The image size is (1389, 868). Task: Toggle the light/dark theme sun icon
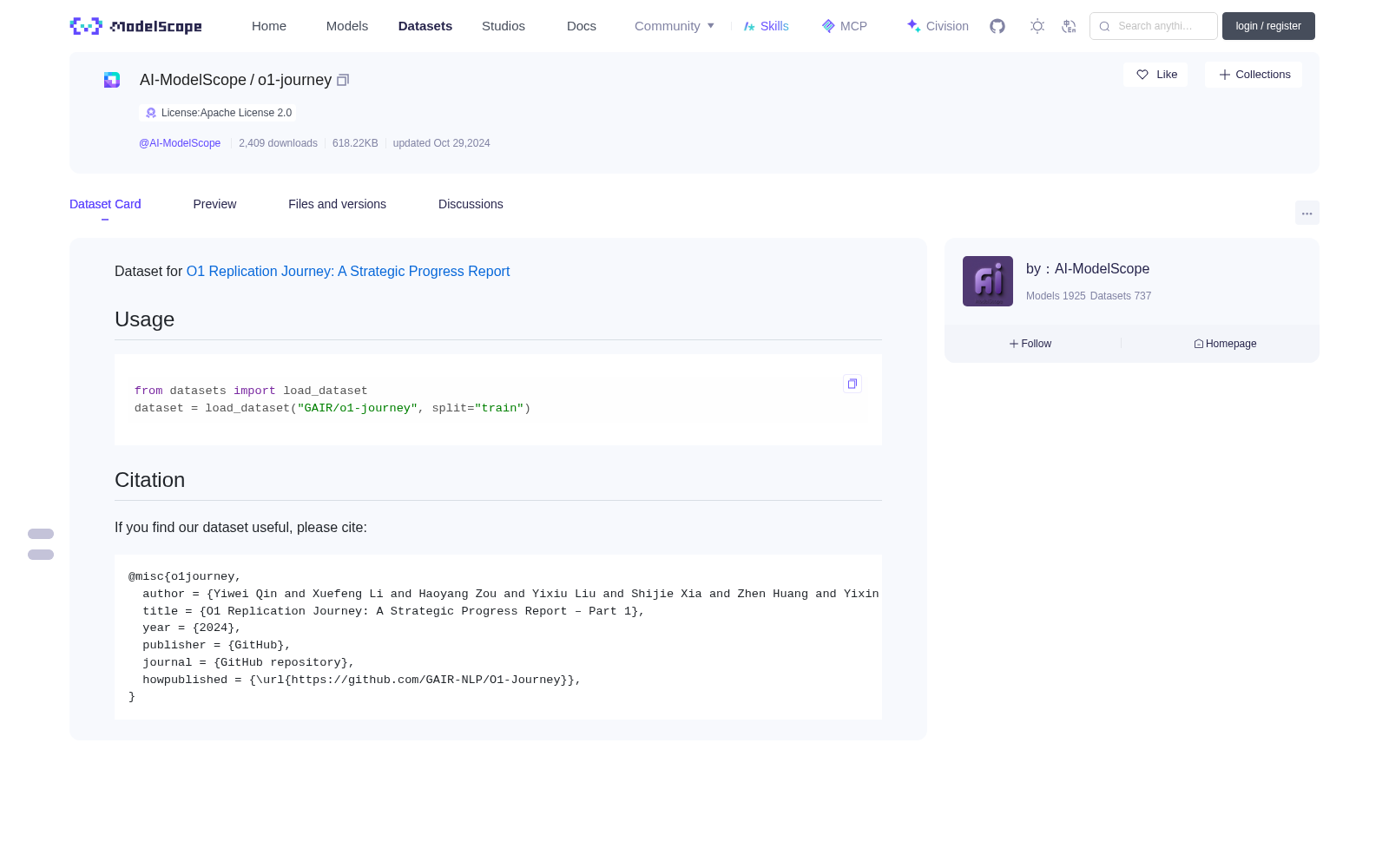click(x=1037, y=26)
